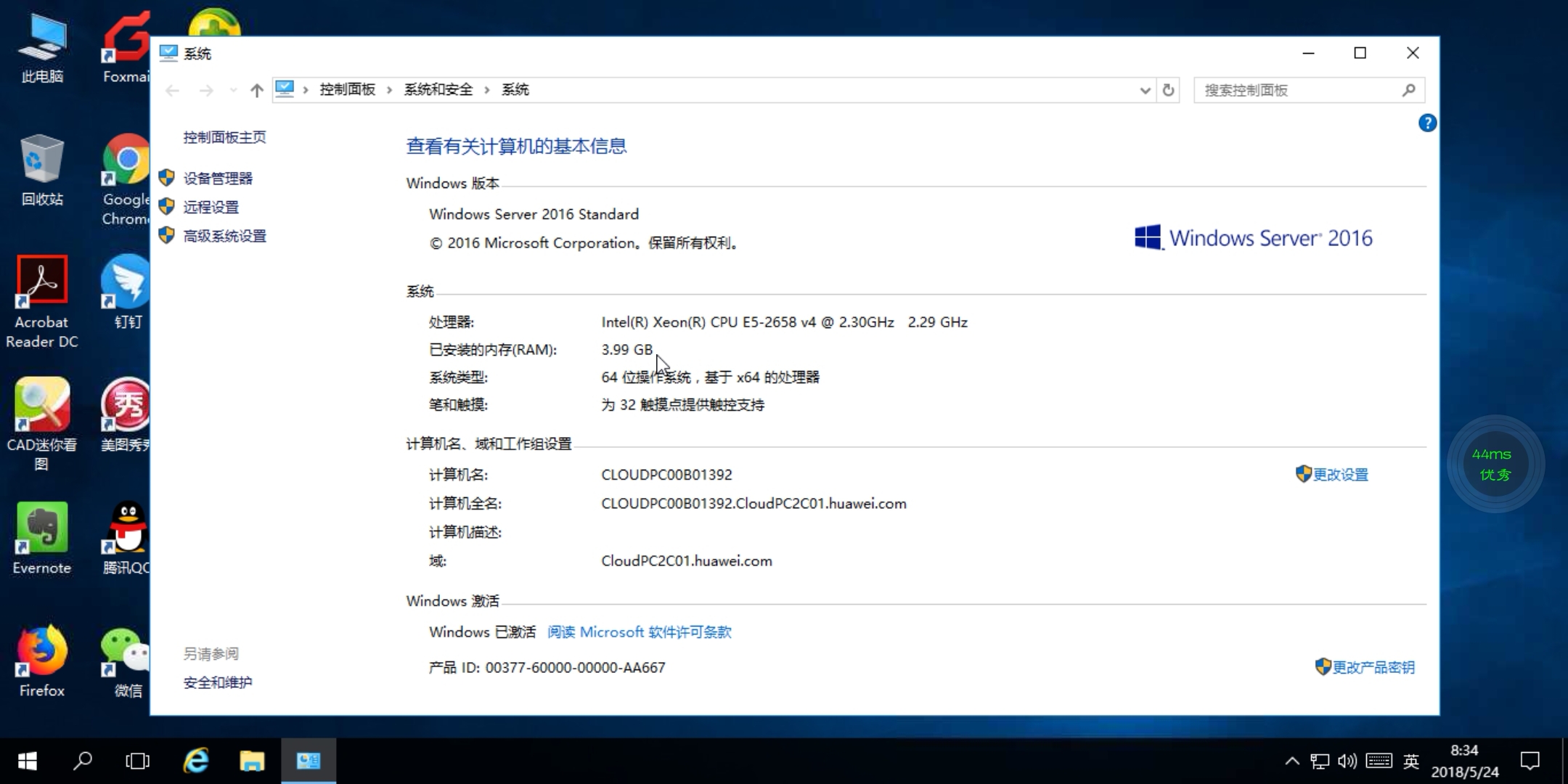Refresh the address bar location
This screenshot has height=784, width=1568.
click(x=1168, y=90)
